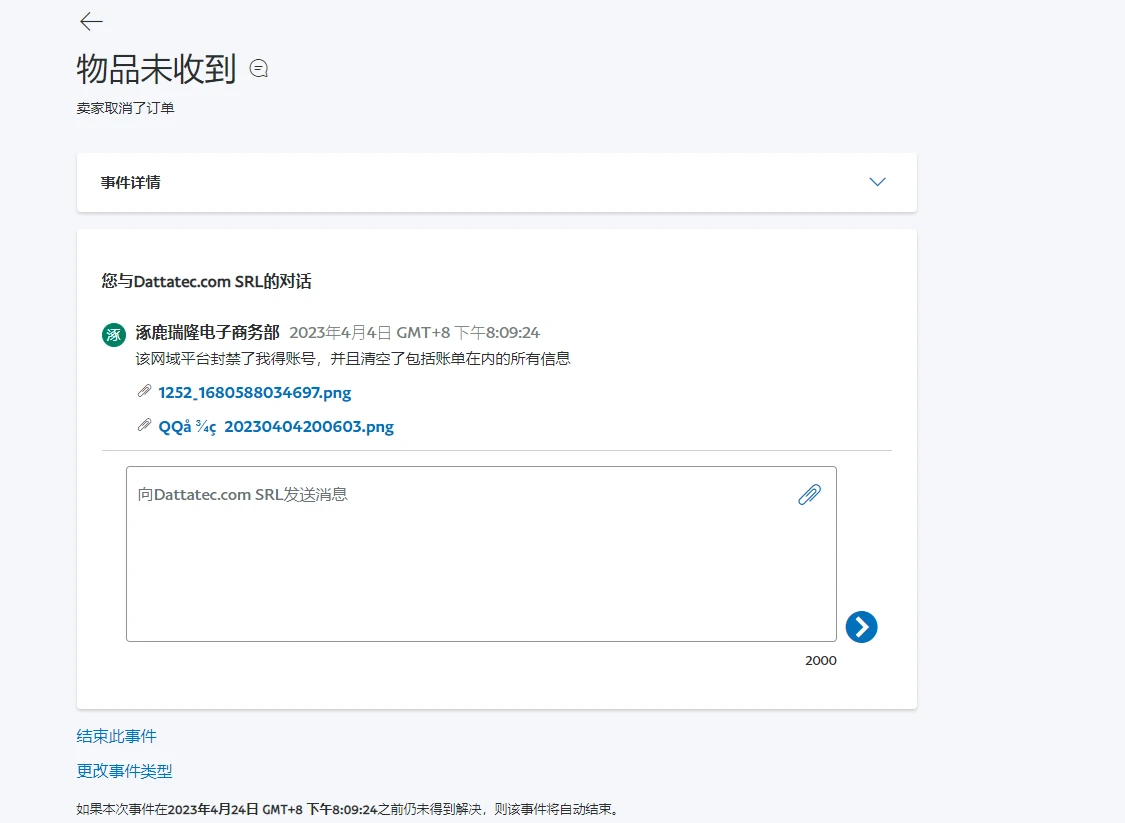Screen dimensions: 1125x823
Task: Click the 结束此事件 link
Action: (117, 736)
